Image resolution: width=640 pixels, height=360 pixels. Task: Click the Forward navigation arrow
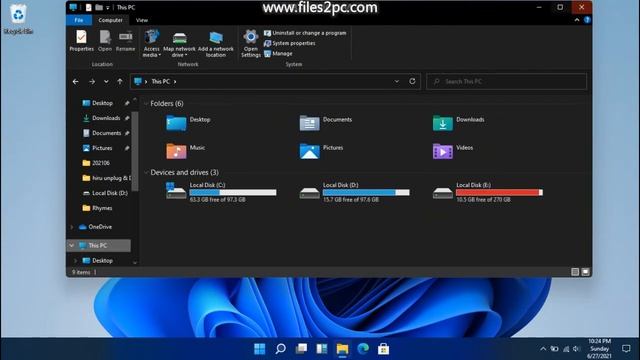pyautogui.click(x=92, y=82)
